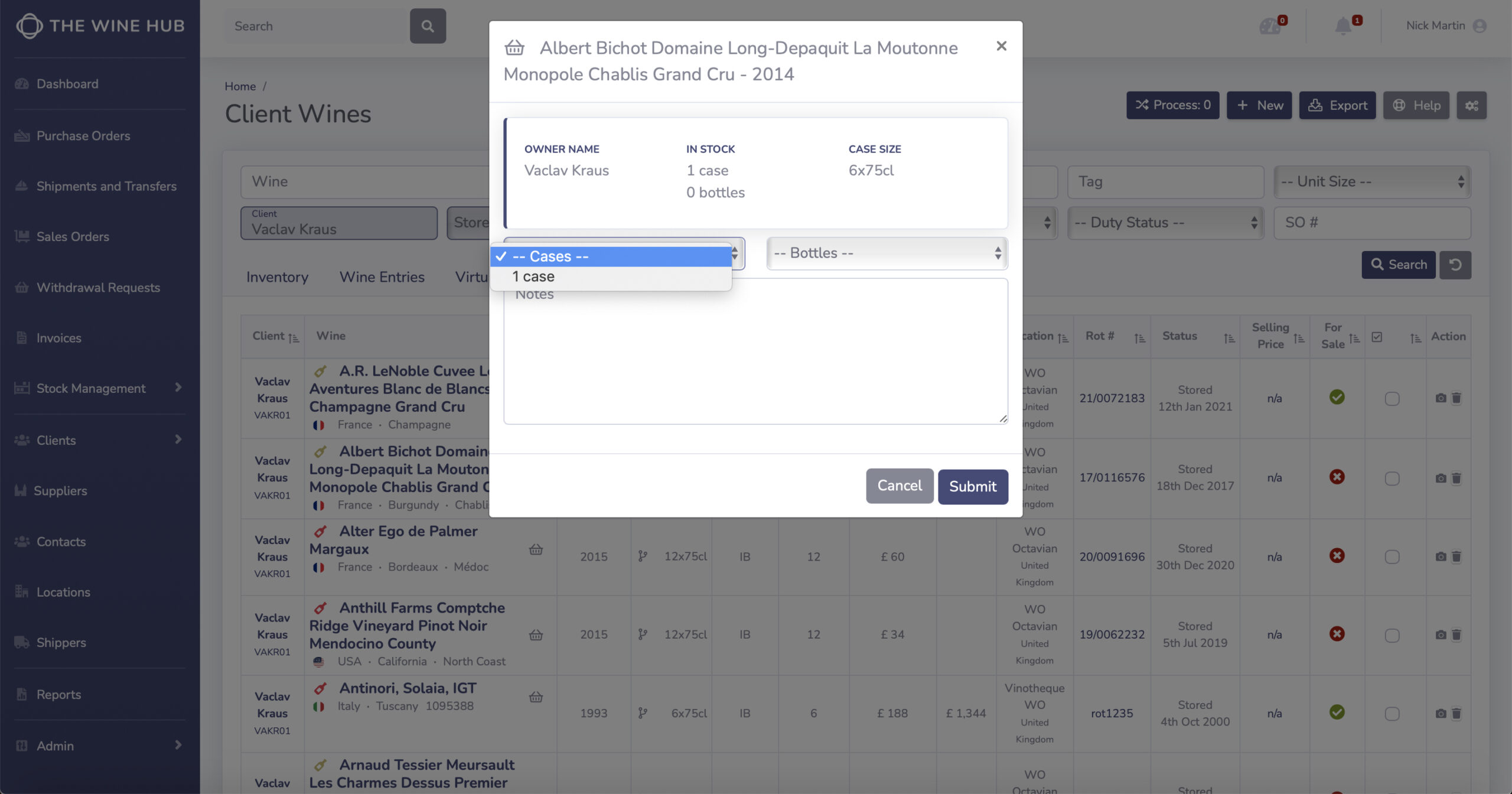Open the bell notifications icon
Viewport: 1512px width, 794px height.
pyautogui.click(x=1343, y=26)
